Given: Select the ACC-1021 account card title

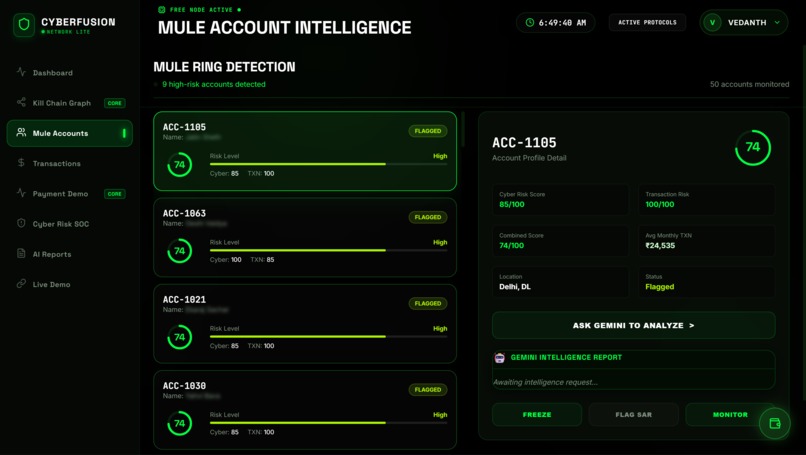Looking at the screenshot, I should [184, 300].
